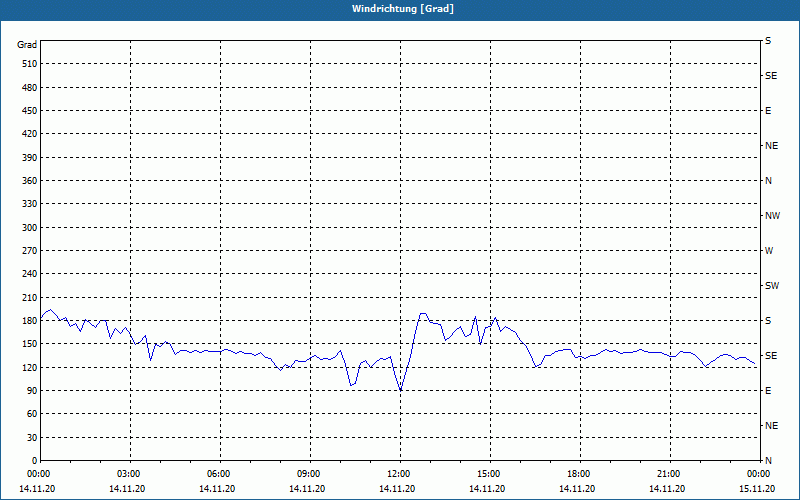Click the 360 y-axis label
800x500 pixels.
tap(30, 181)
